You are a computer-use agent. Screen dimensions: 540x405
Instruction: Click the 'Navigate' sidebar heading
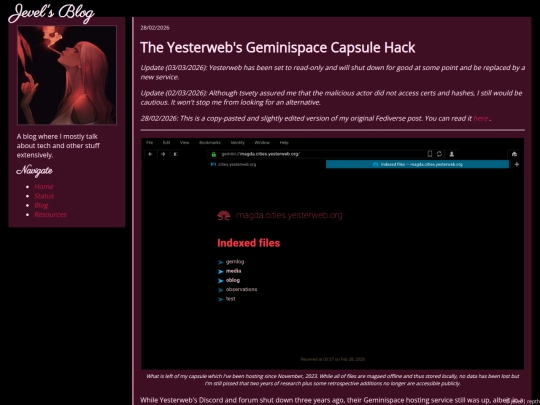click(34, 171)
